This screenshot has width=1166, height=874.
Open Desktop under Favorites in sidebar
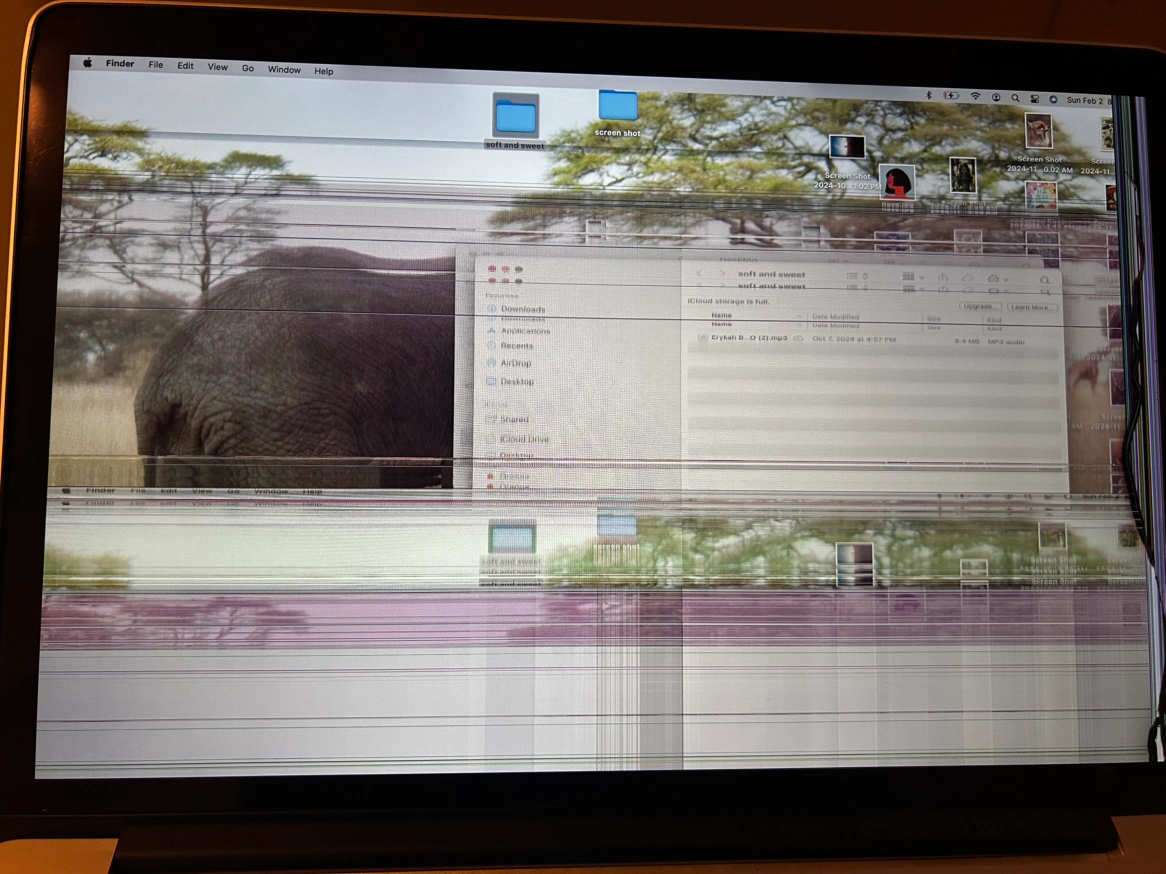click(510, 382)
